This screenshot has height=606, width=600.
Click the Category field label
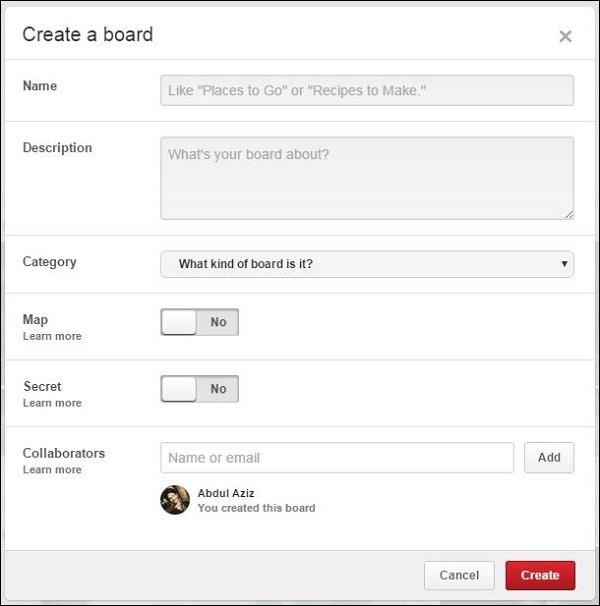49,262
